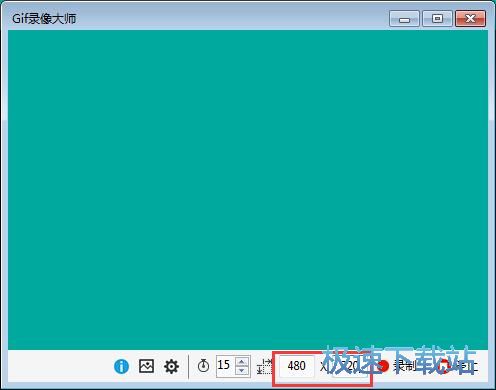
Task: Click the x separator between size fields
Action: click(x=323, y=367)
